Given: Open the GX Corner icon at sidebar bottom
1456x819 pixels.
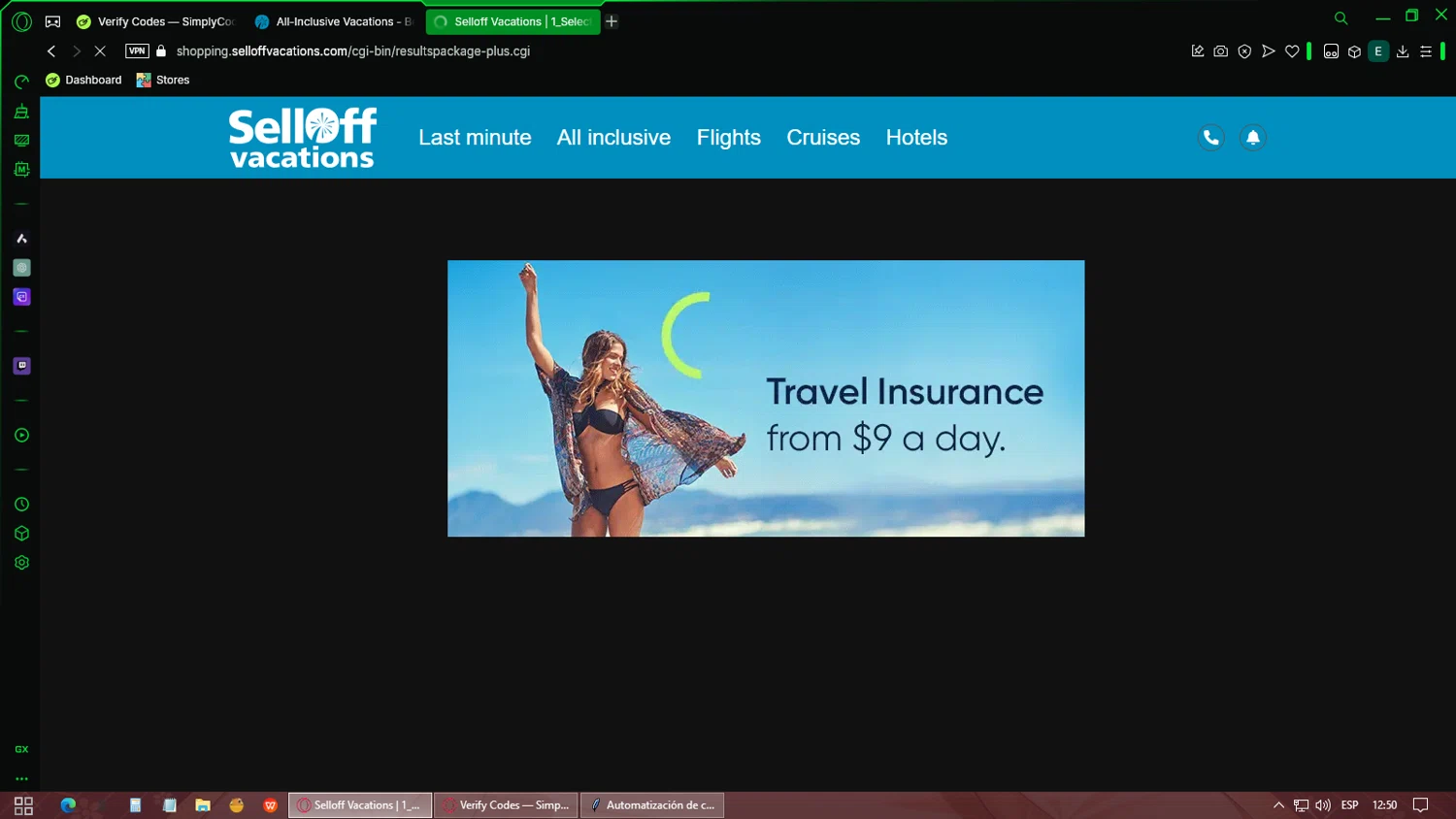Looking at the screenshot, I should tap(21, 749).
